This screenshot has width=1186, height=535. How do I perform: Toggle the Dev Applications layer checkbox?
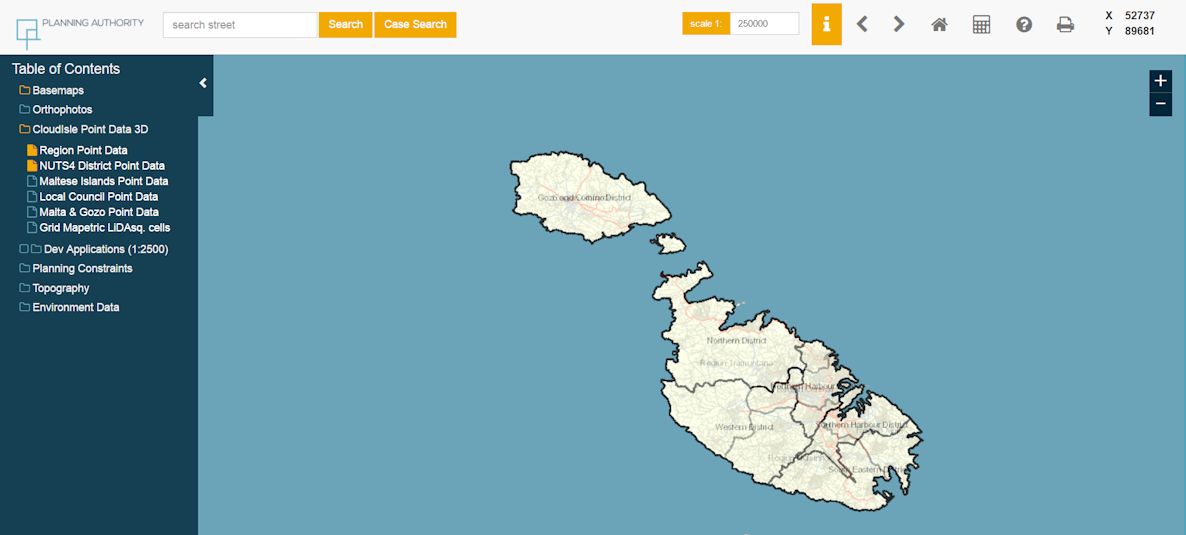pyautogui.click(x=24, y=249)
